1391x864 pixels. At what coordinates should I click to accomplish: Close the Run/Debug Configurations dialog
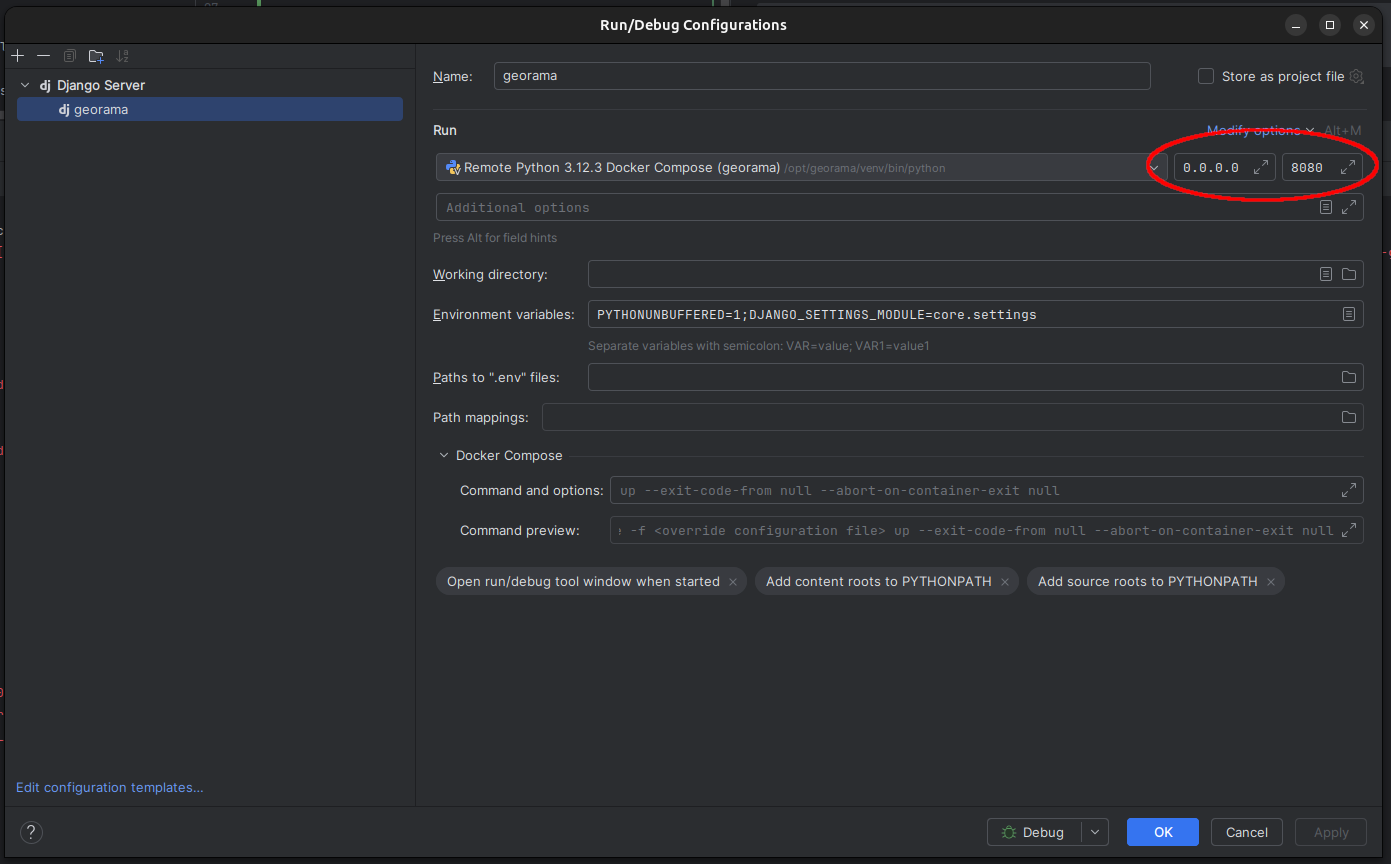(x=1363, y=25)
